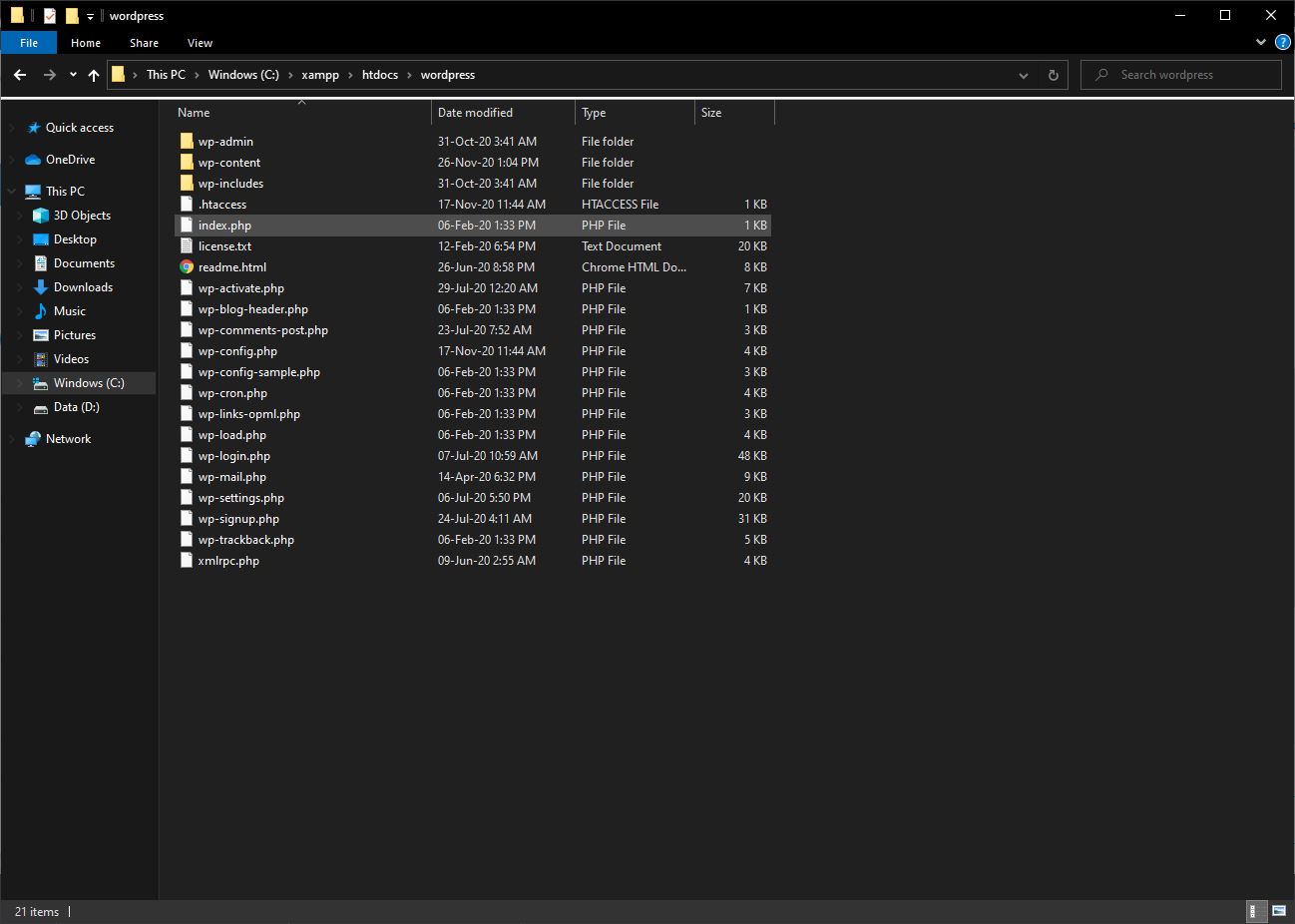Click the New folder quick access icon

[72, 16]
